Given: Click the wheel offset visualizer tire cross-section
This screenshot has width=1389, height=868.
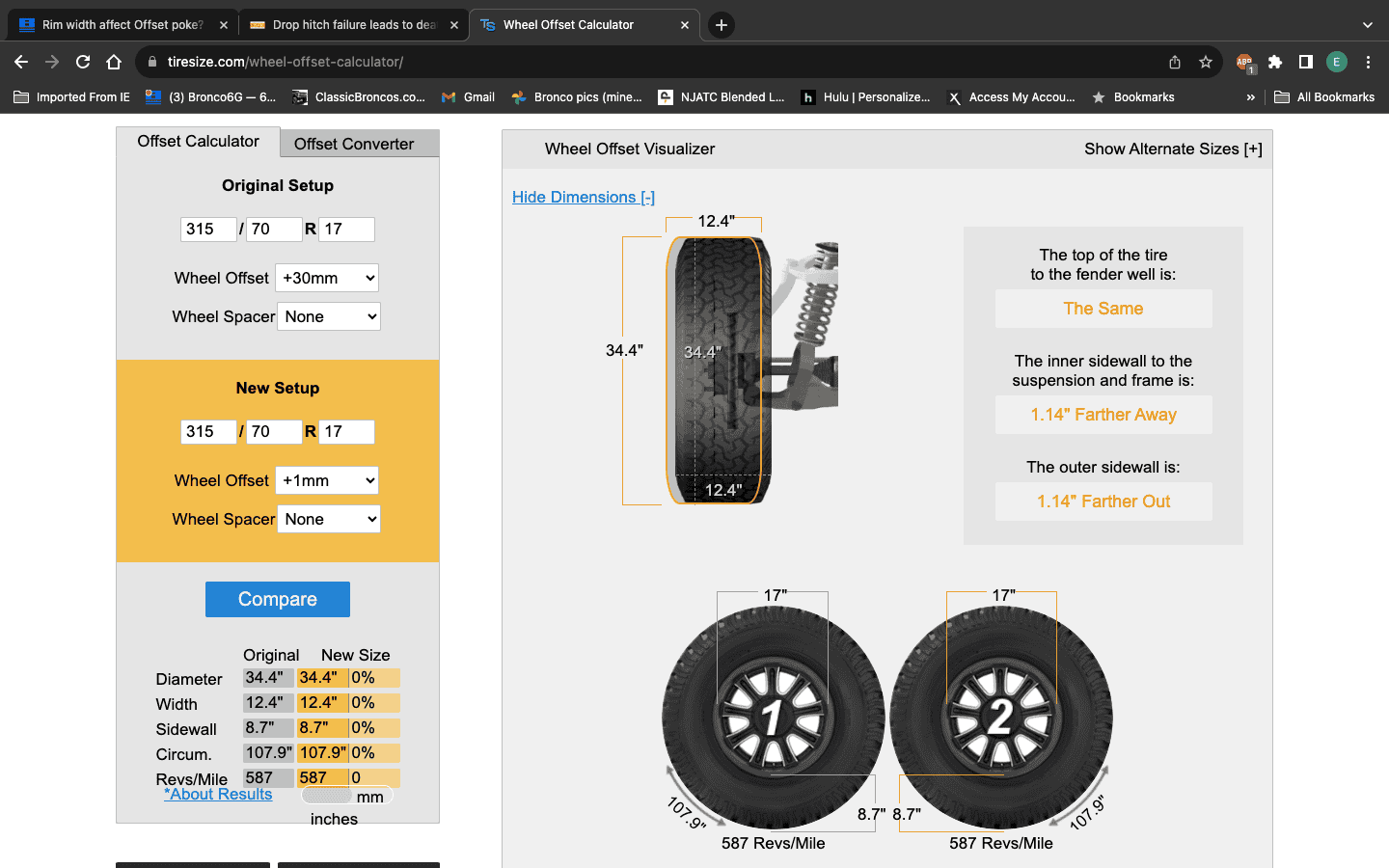Looking at the screenshot, I should (719, 370).
